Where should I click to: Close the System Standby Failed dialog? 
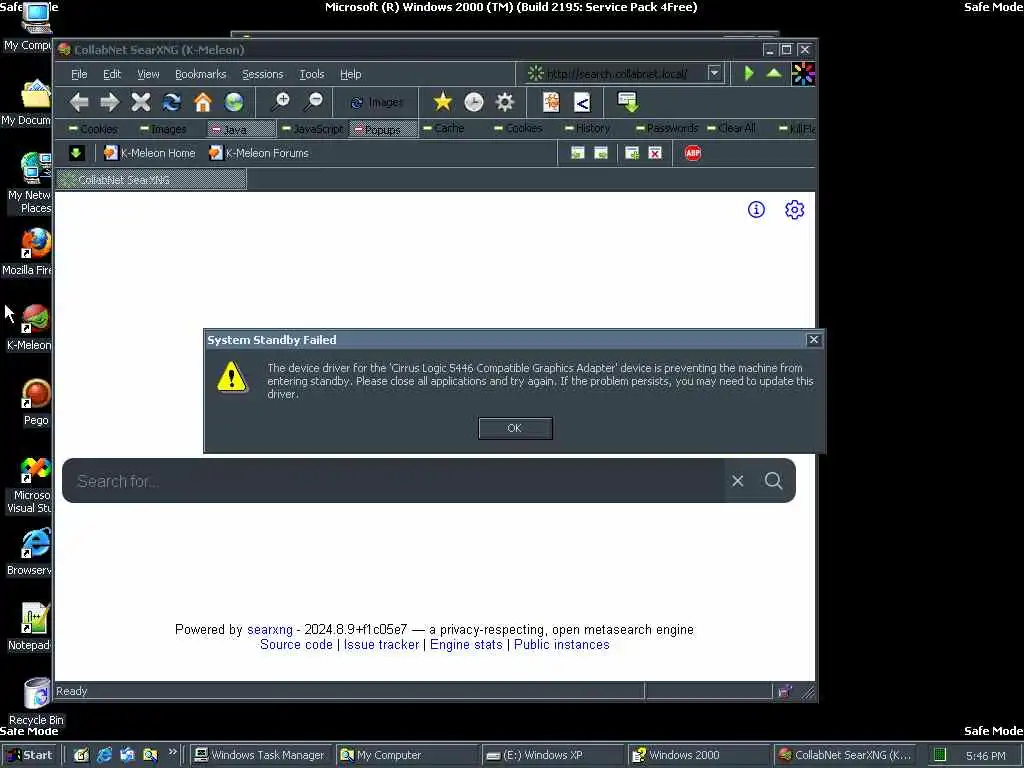point(814,340)
